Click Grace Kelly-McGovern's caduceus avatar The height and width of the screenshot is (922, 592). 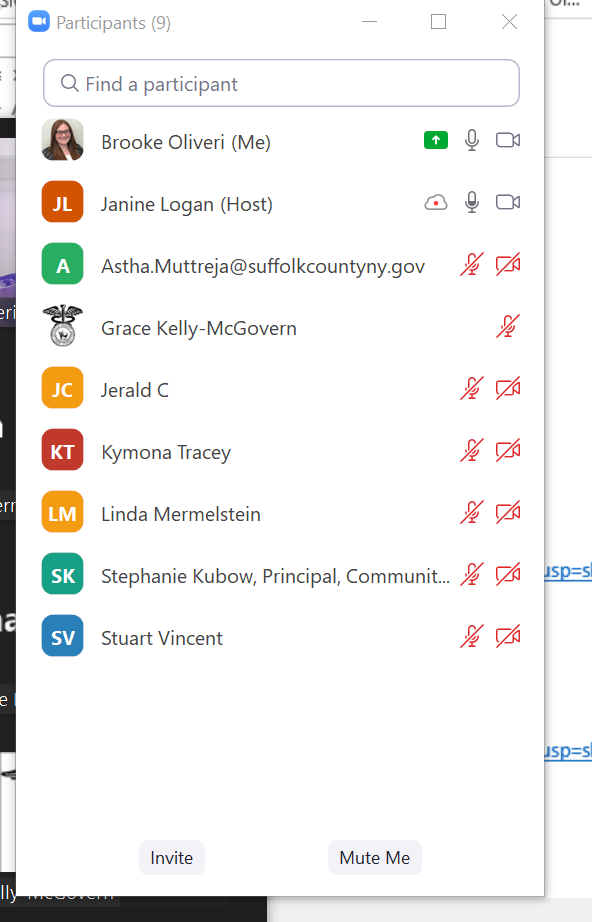click(x=62, y=326)
